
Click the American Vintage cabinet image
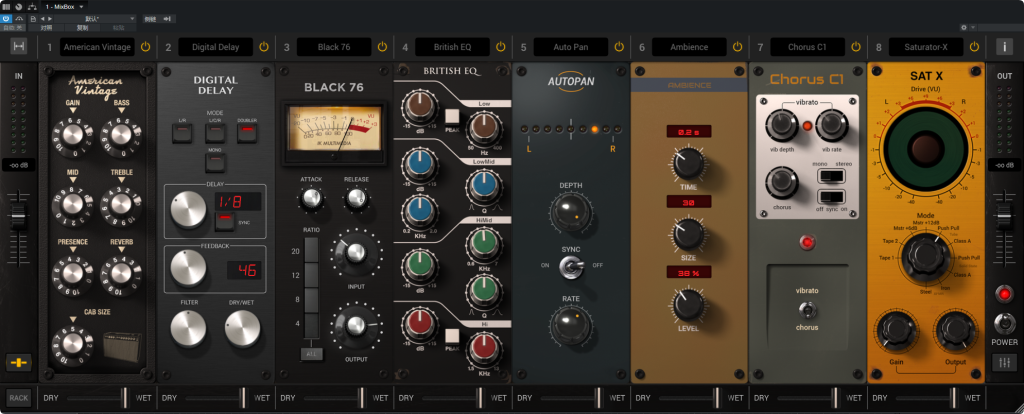pyautogui.click(x=122, y=345)
